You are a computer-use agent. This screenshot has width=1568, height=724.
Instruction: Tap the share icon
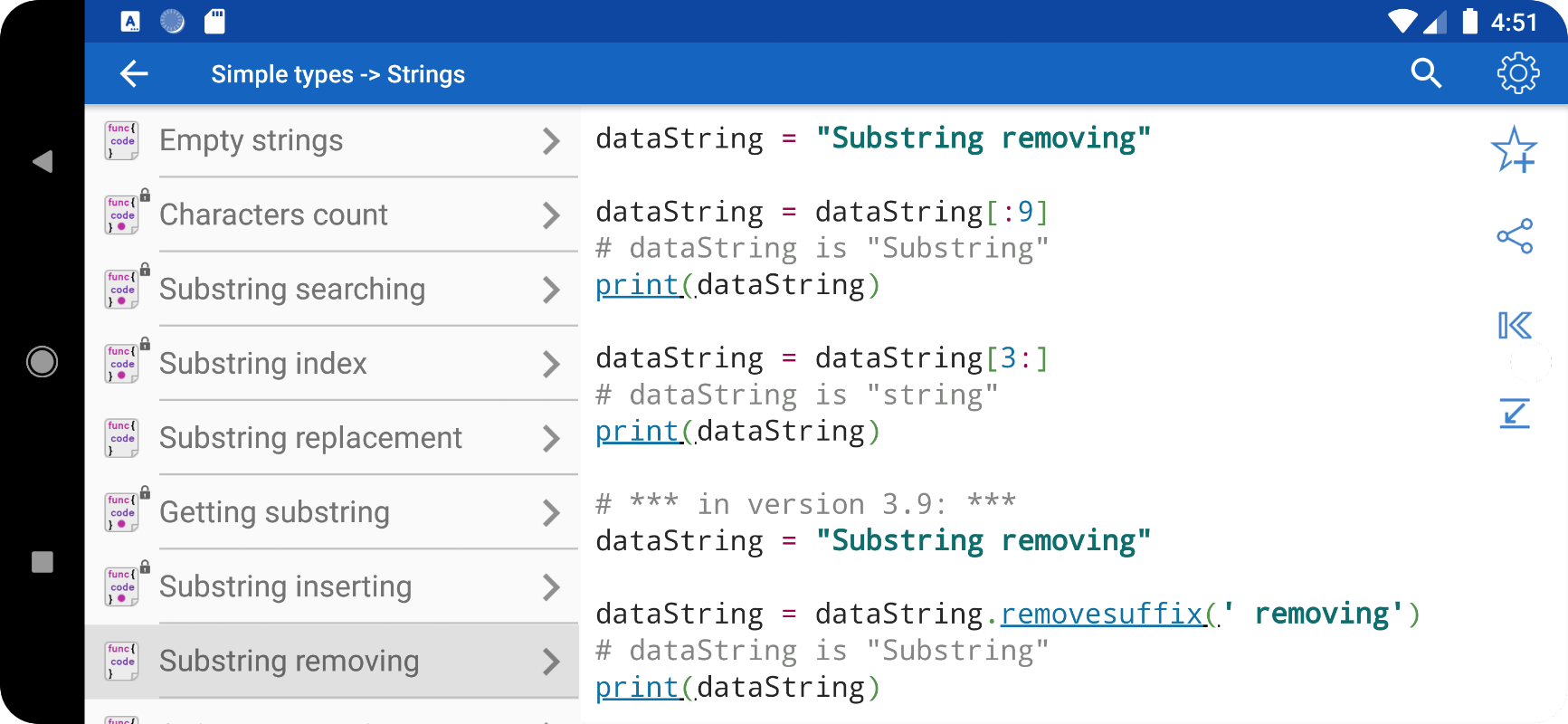pyautogui.click(x=1515, y=236)
